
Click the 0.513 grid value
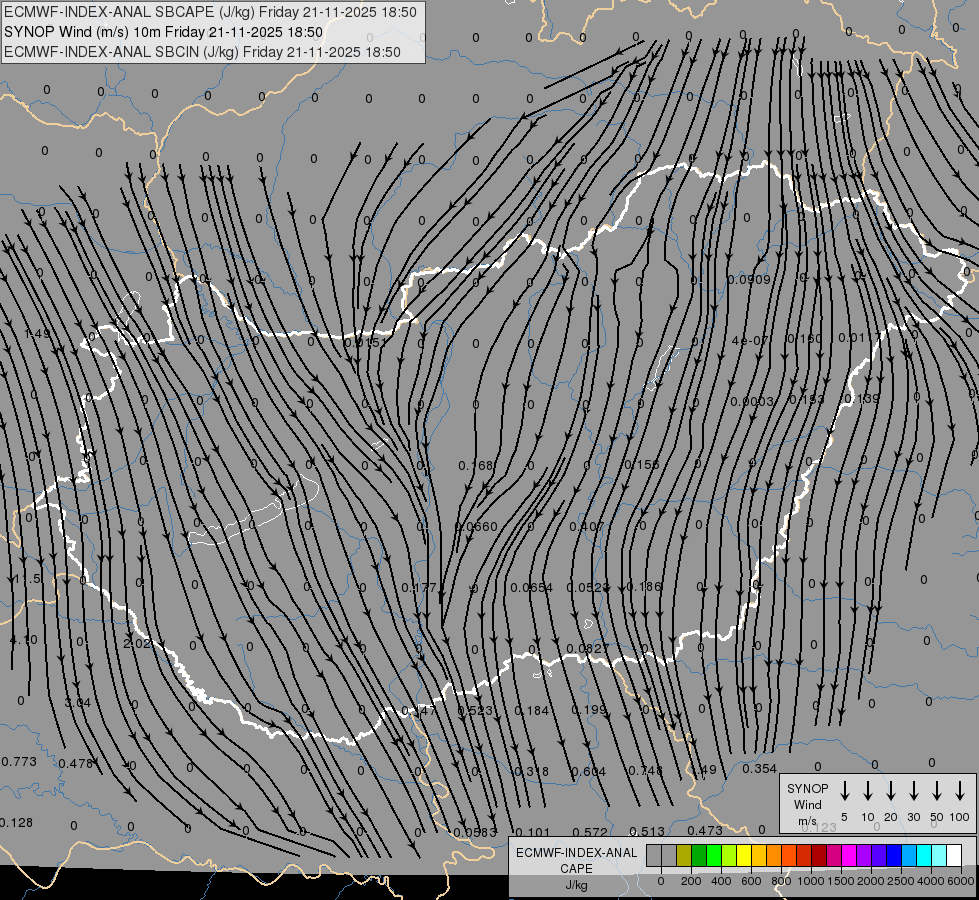(x=647, y=831)
